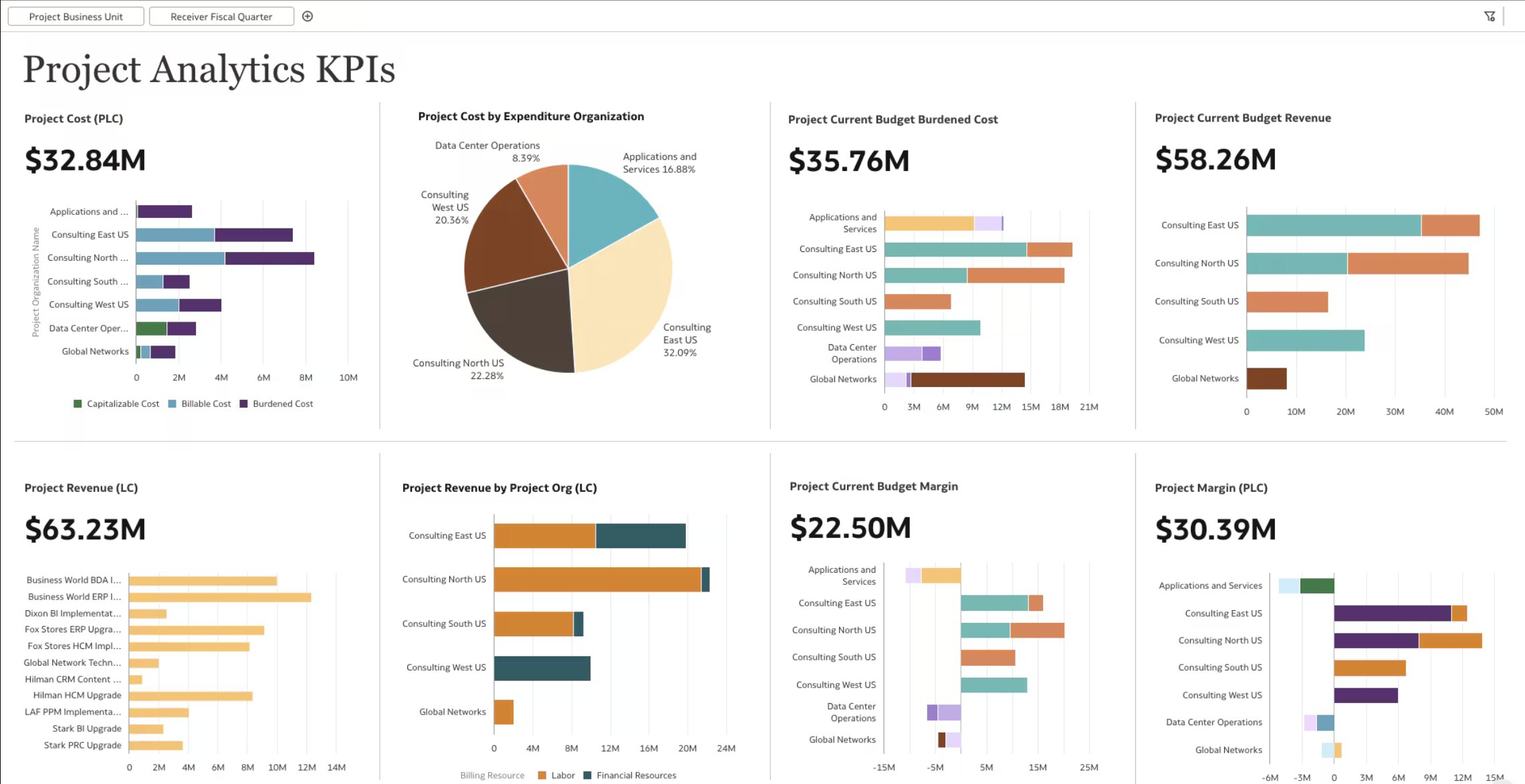This screenshot has height=784, width=1525.
Task: Open the Project Business Unit filter
Action: (x=76, y=17)
